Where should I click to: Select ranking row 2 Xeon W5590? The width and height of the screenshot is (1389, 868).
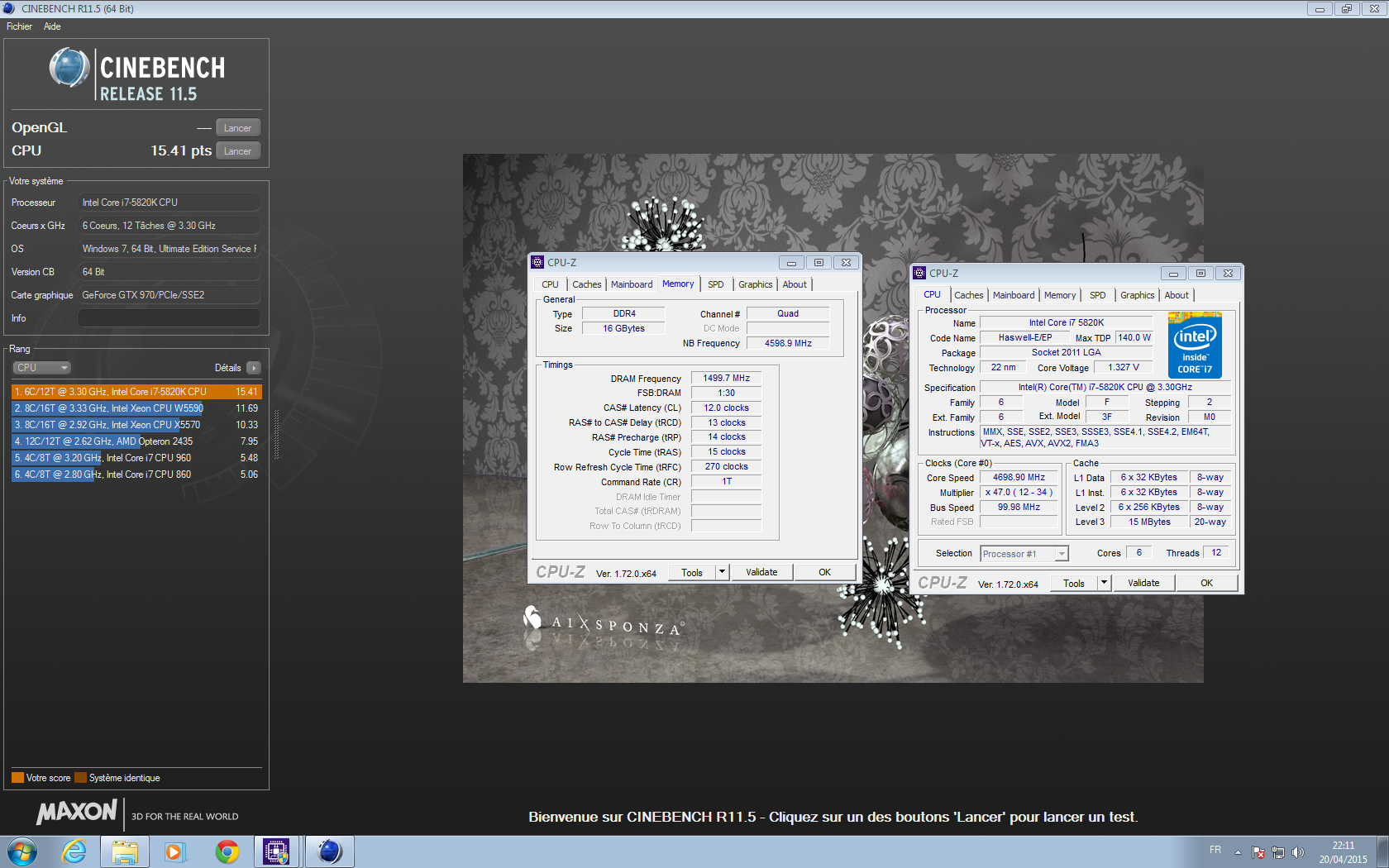click(x=136, y=408)
